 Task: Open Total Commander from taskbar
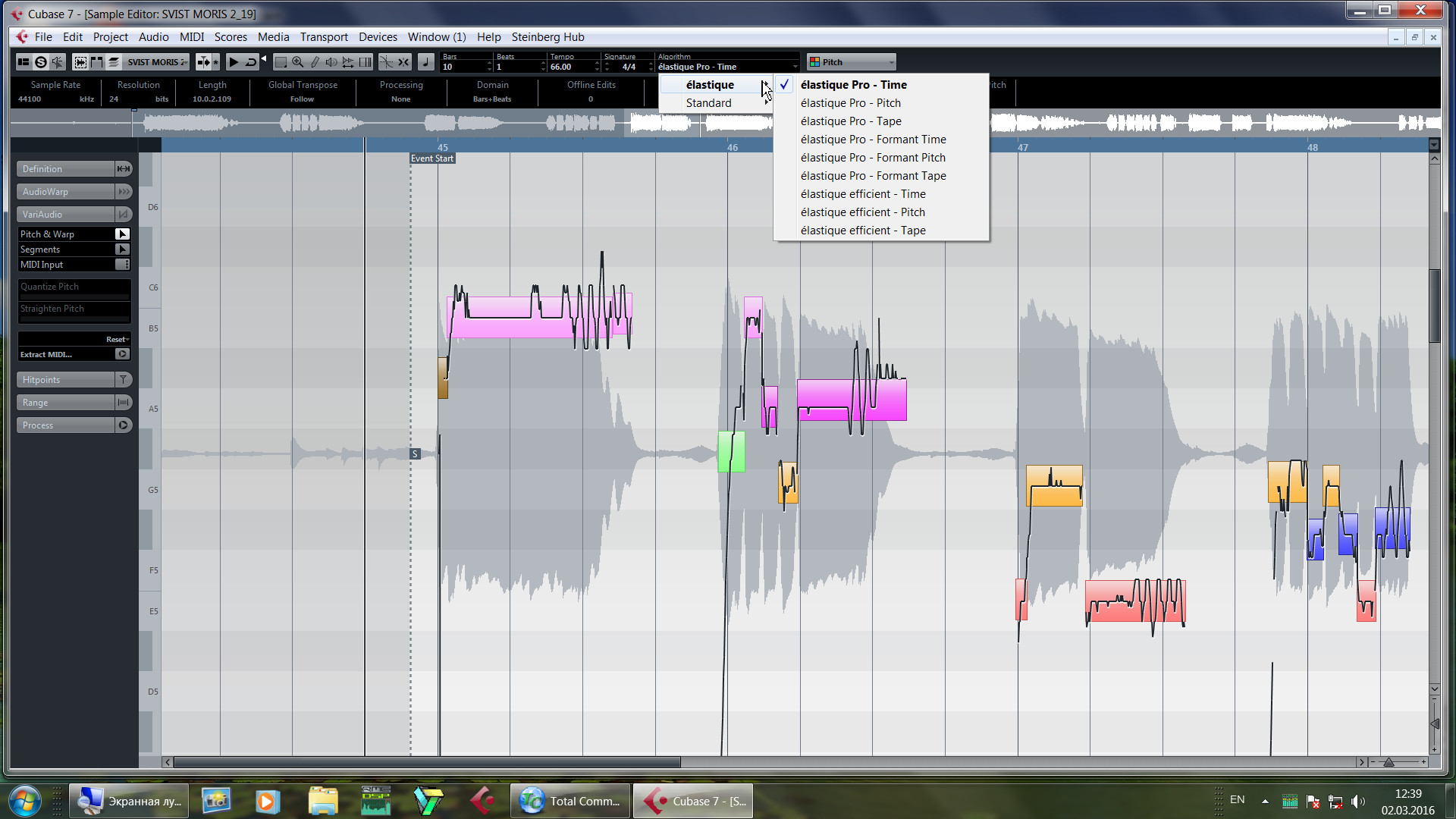[570, 801]
